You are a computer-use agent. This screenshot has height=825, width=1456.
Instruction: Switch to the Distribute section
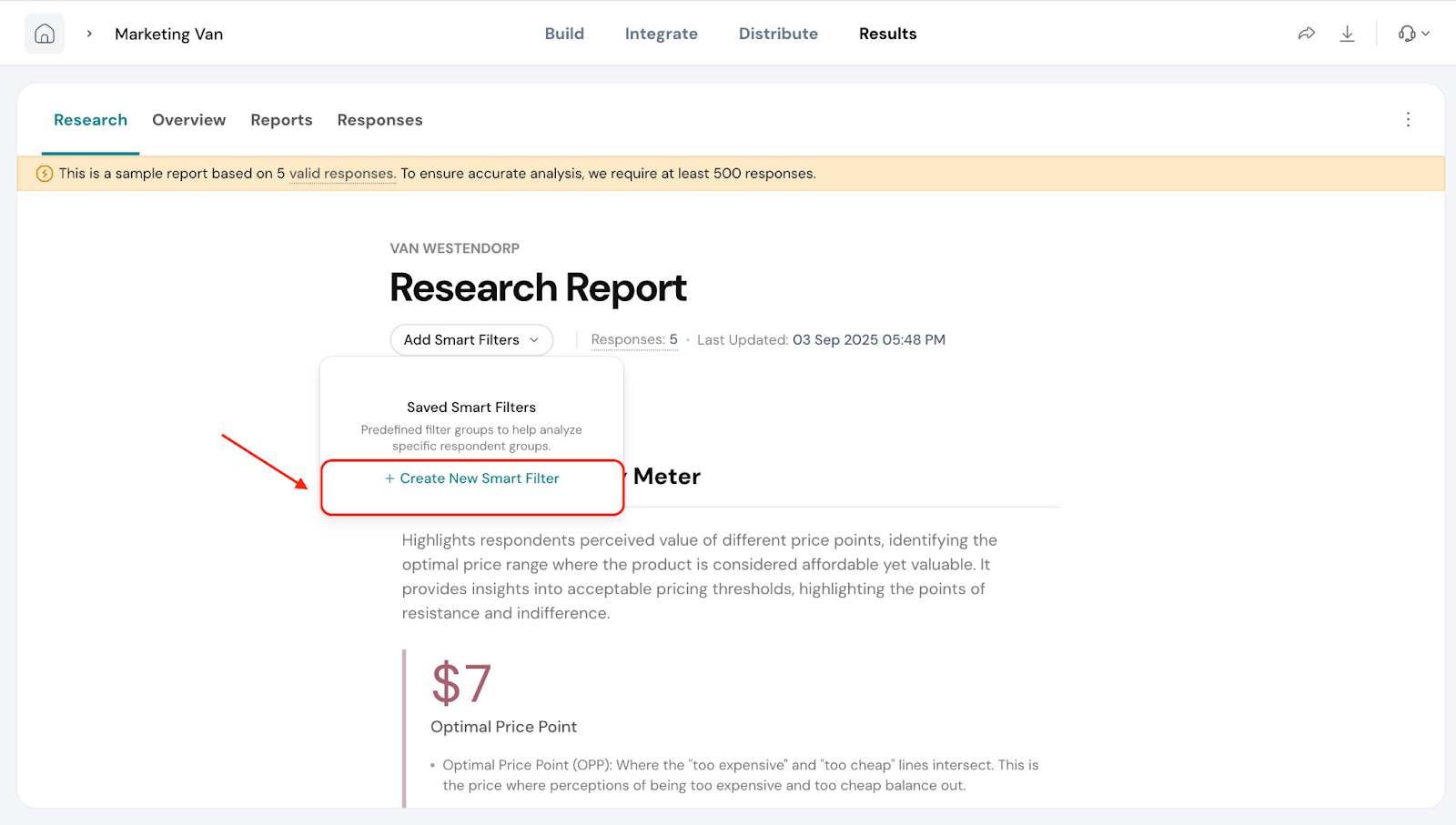point(778,34)
